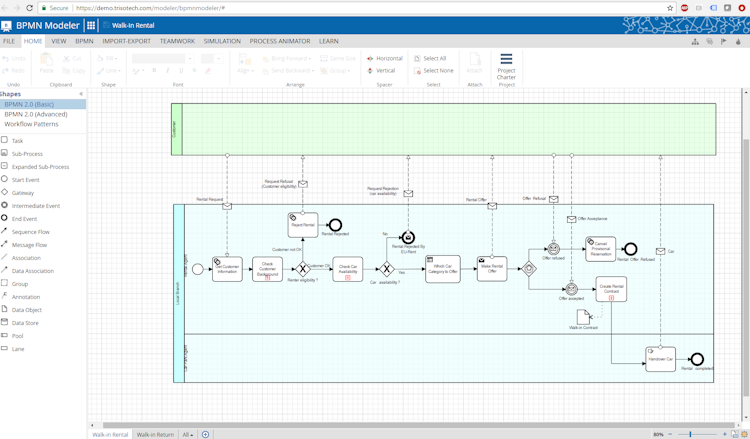This screenshot has height=439, width=750.
Task: Open the SIMULATION ribbon tab
Action: pyautogui.click(x=222, y=41)
